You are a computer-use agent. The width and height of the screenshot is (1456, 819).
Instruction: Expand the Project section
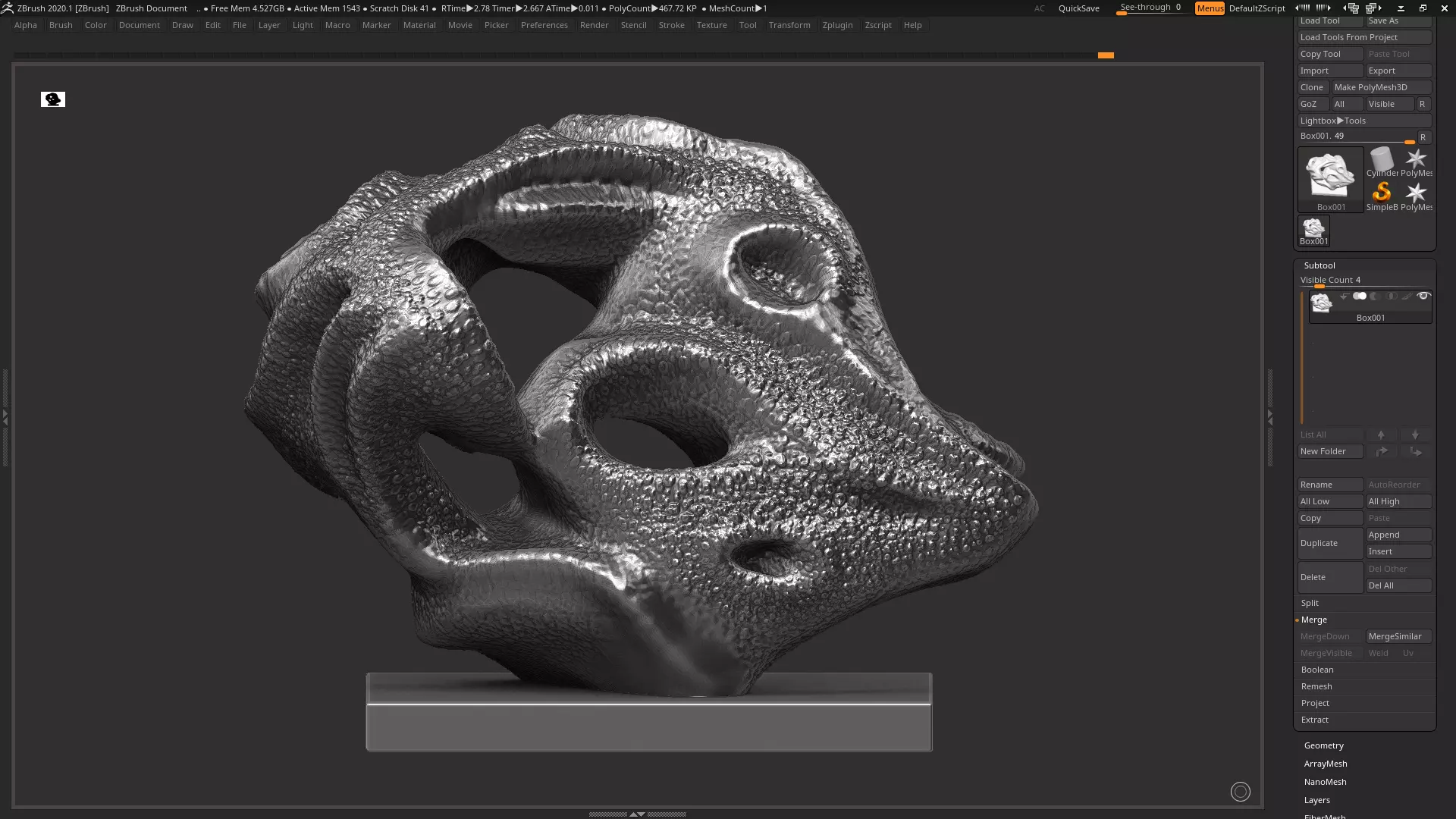(x=1315, y=703)
